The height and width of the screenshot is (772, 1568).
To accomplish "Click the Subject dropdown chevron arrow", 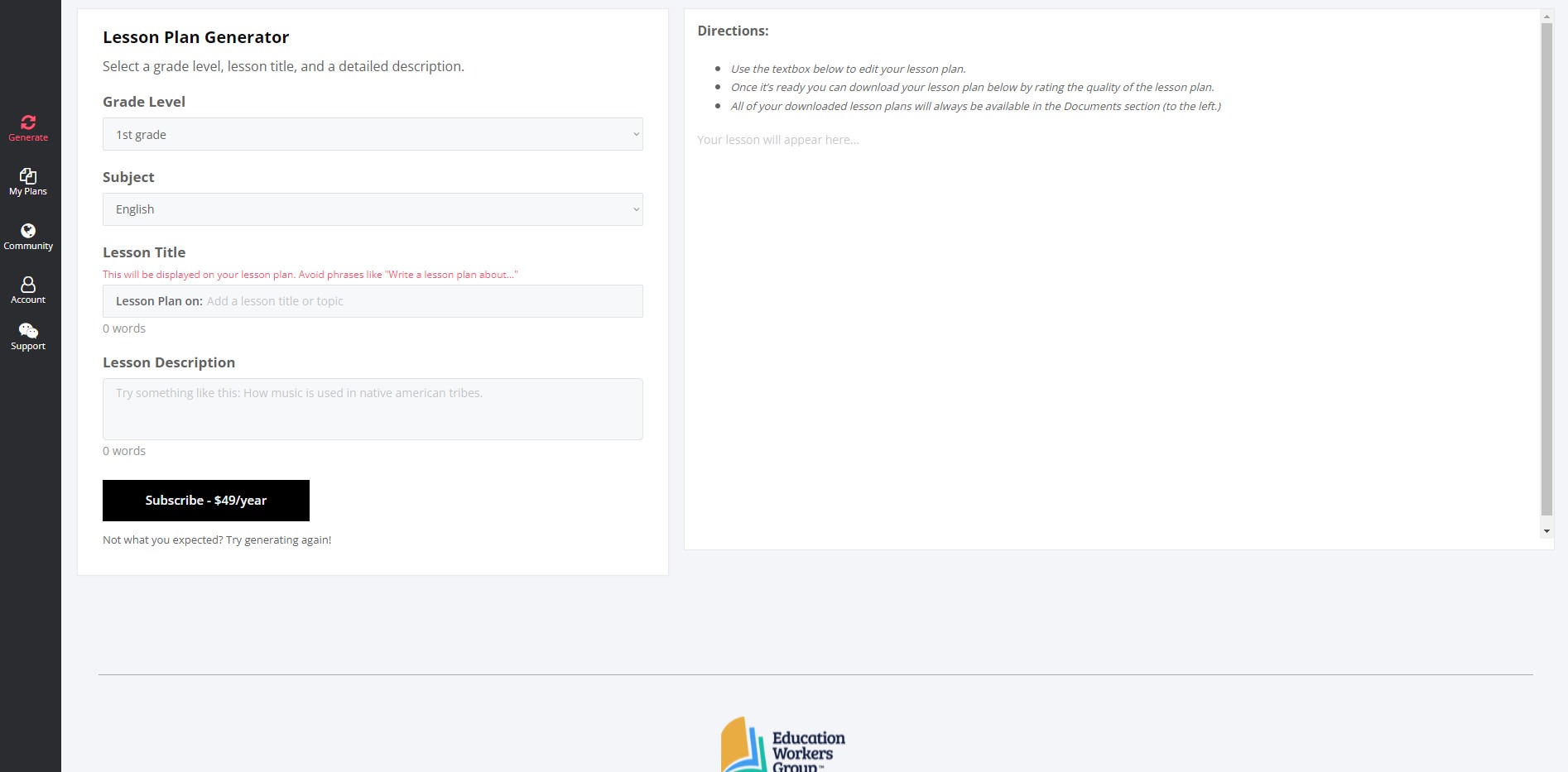I will (636, 209).
